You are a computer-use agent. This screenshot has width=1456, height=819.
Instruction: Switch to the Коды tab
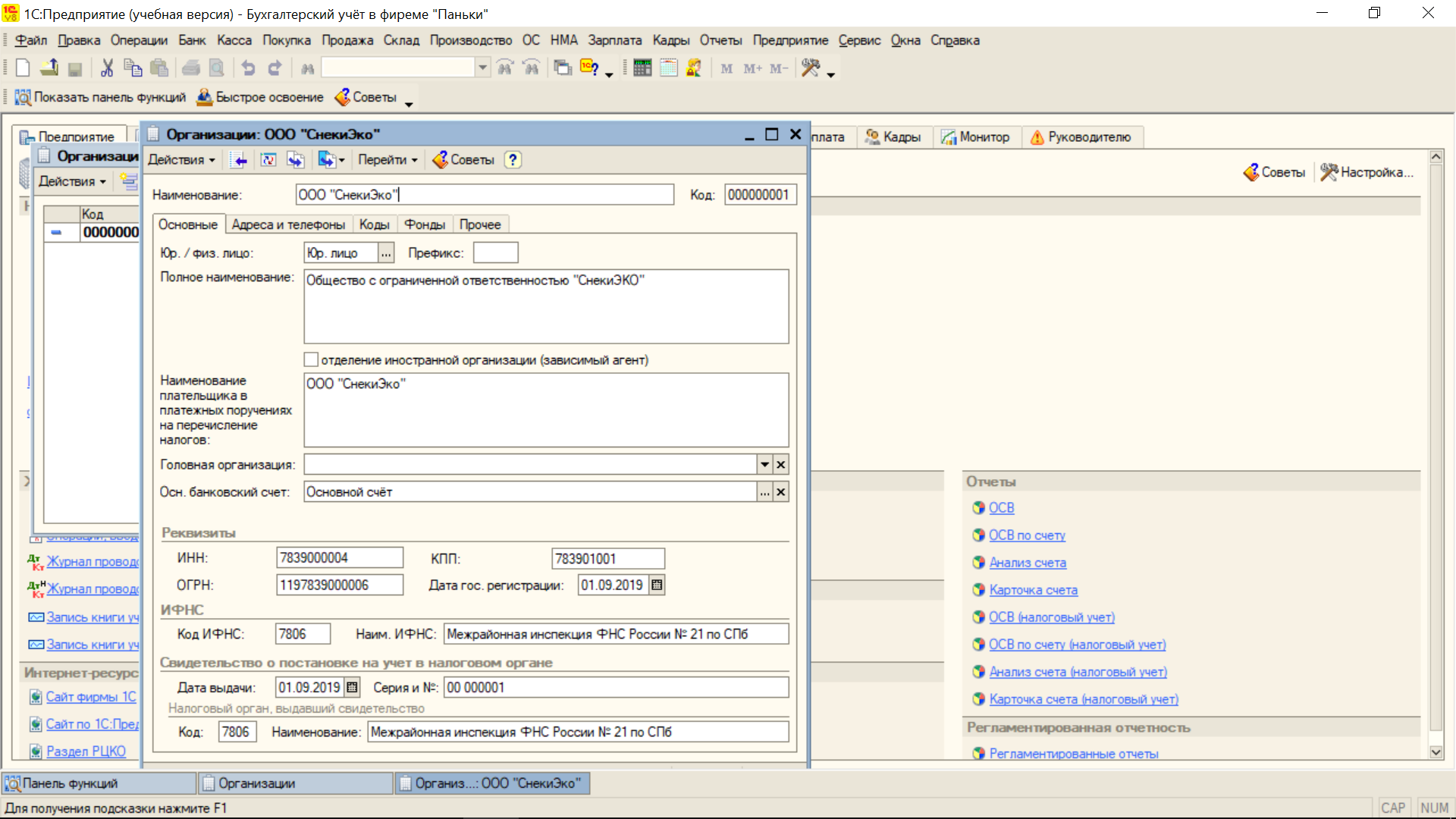pos(374,224)
